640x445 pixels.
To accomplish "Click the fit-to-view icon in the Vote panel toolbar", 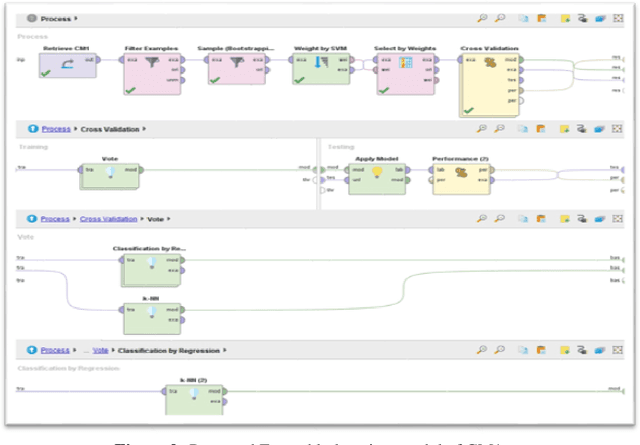I will pyautogui.click(x=617, y=219).
